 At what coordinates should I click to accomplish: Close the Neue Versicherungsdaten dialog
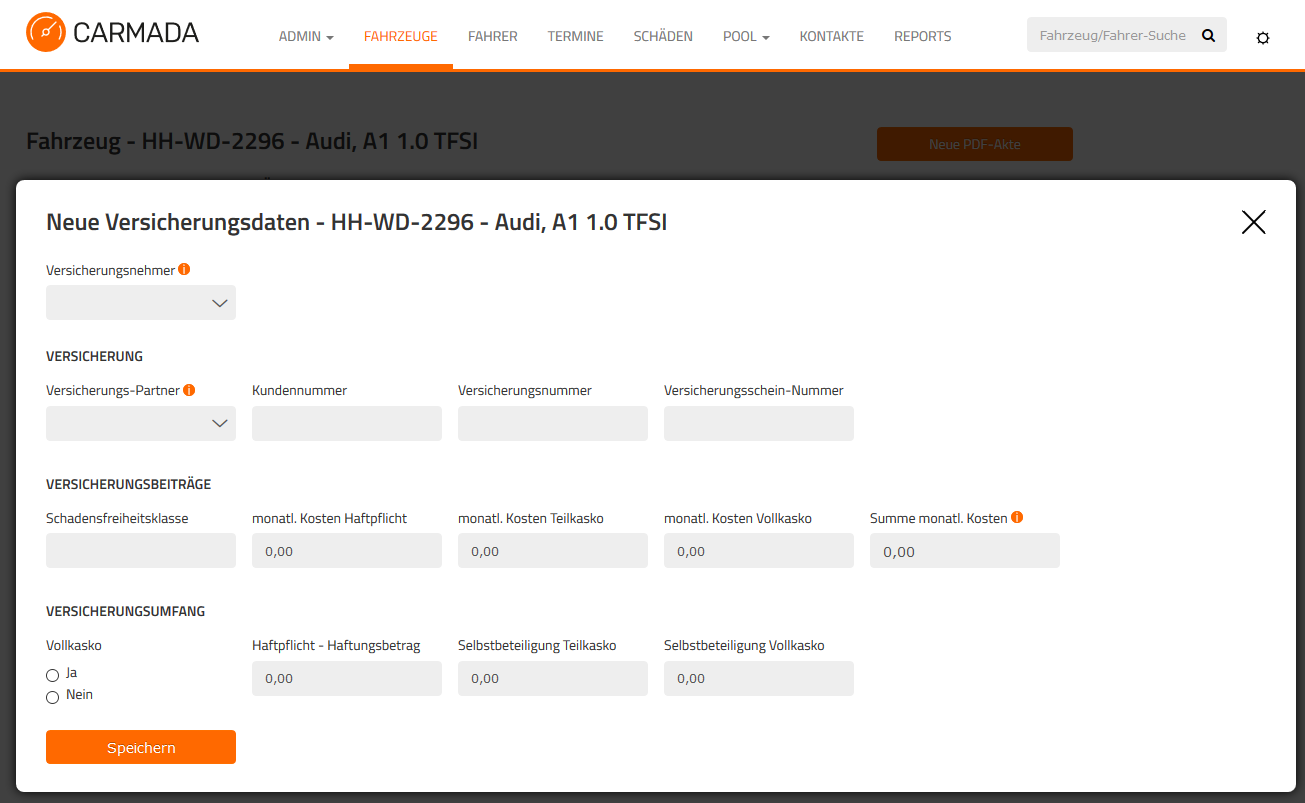click(1253, 222)
